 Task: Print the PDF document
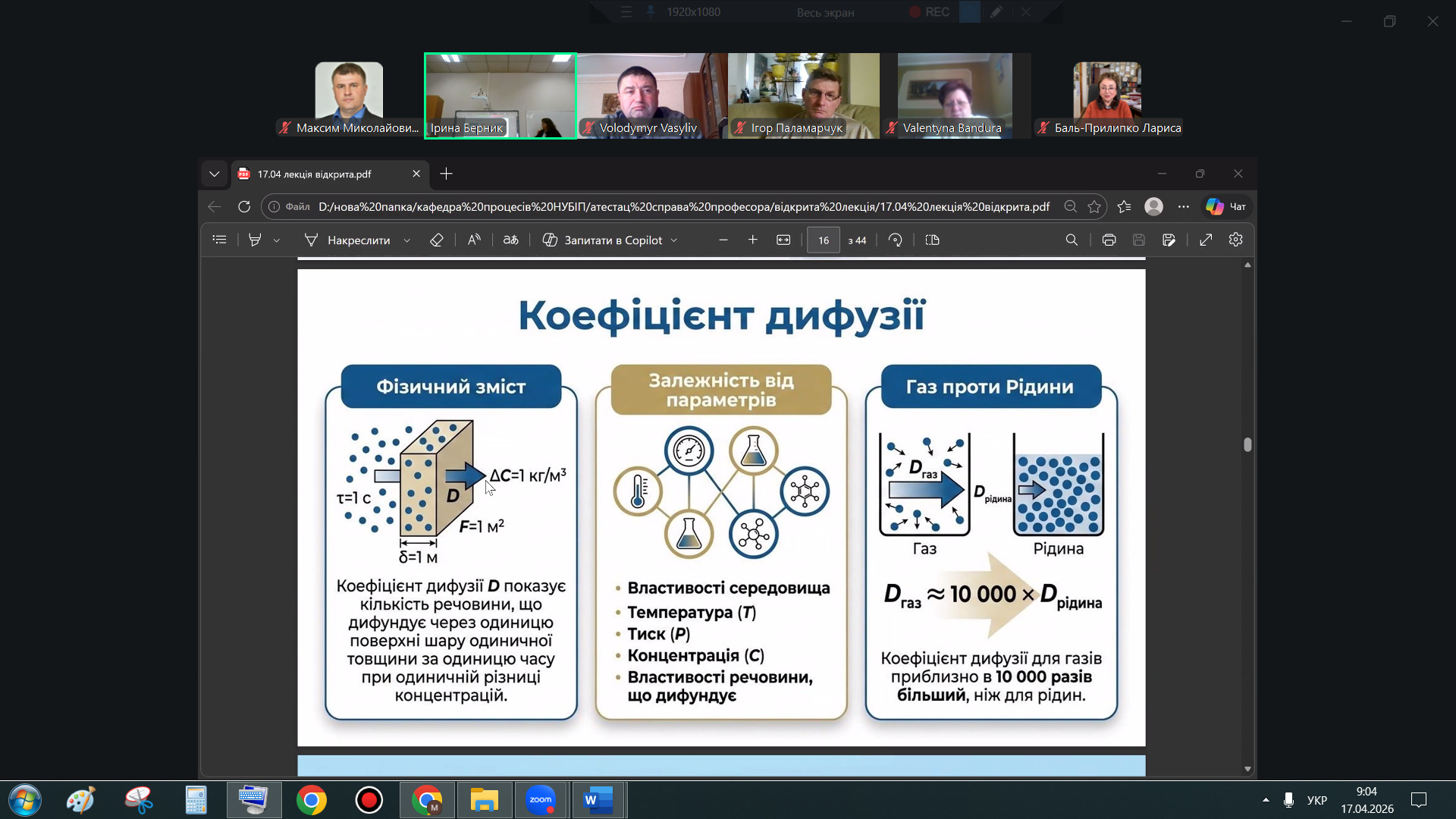coord(1109,240)
